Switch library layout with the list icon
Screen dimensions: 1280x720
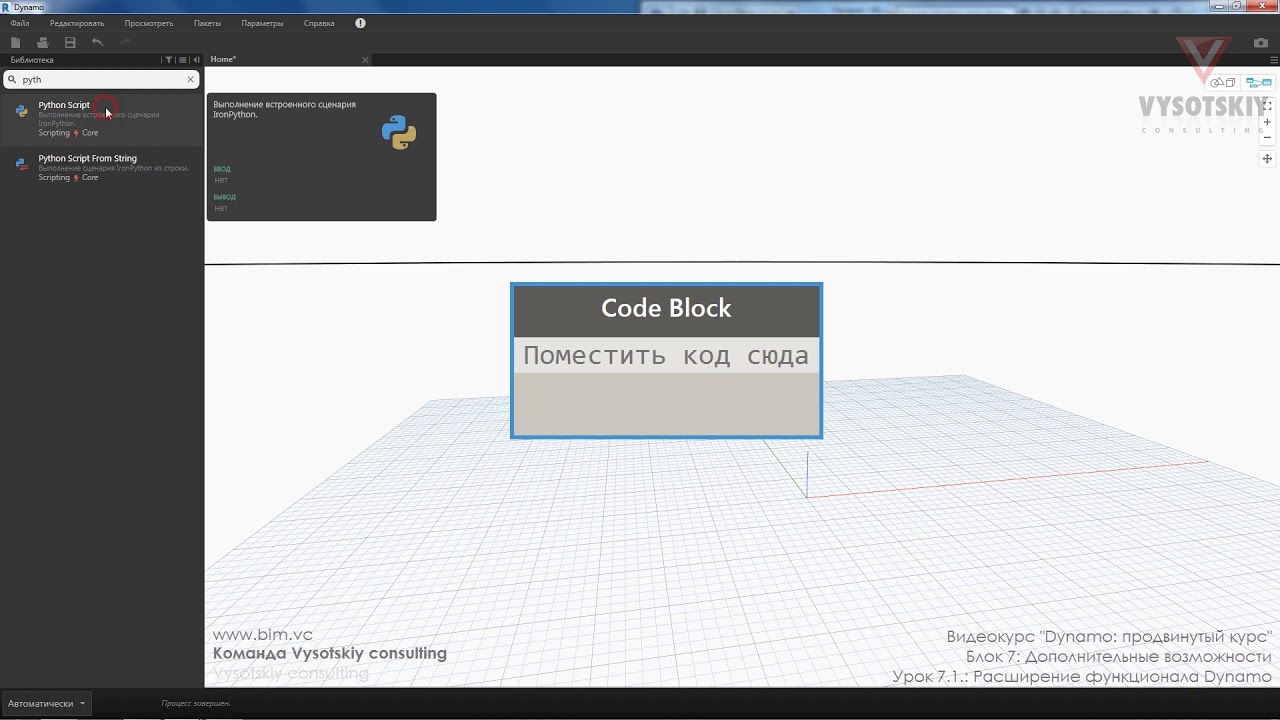point(183,60)
